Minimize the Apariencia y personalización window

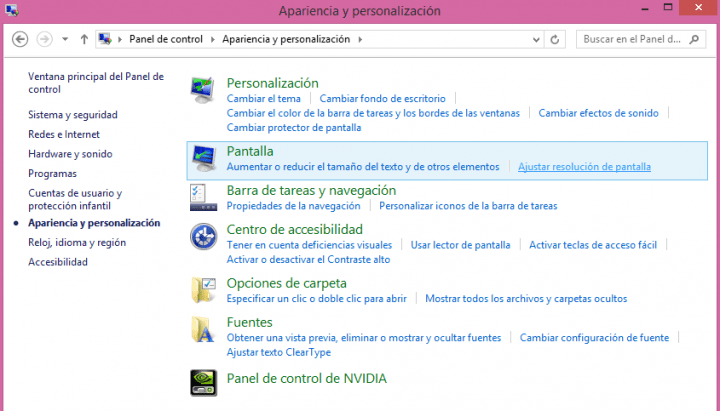tap(645, 8)
